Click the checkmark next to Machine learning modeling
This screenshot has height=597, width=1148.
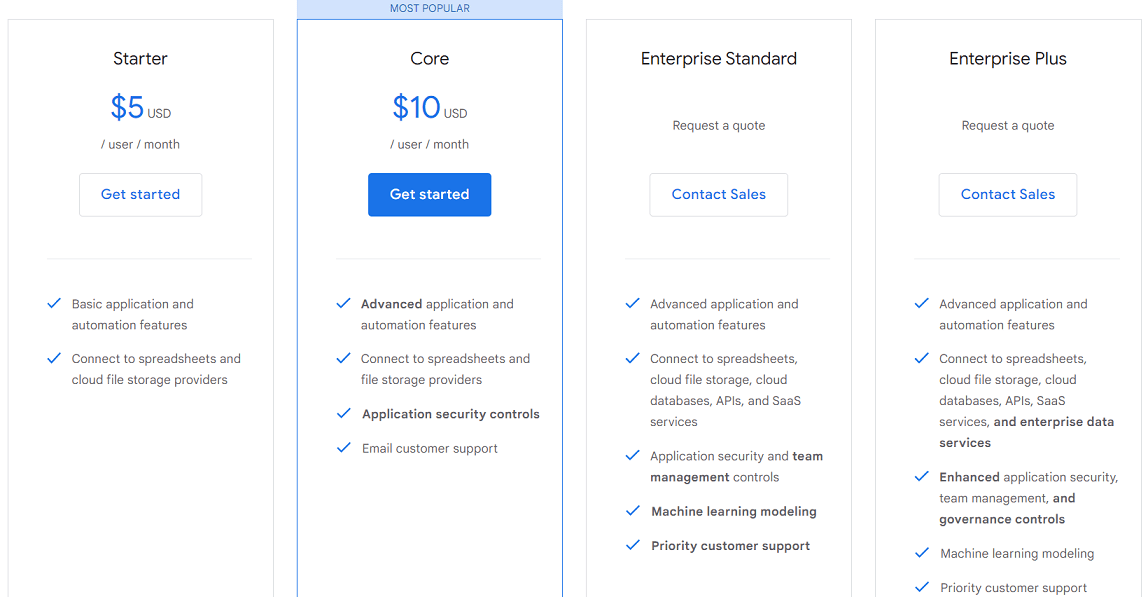(633, 511)
